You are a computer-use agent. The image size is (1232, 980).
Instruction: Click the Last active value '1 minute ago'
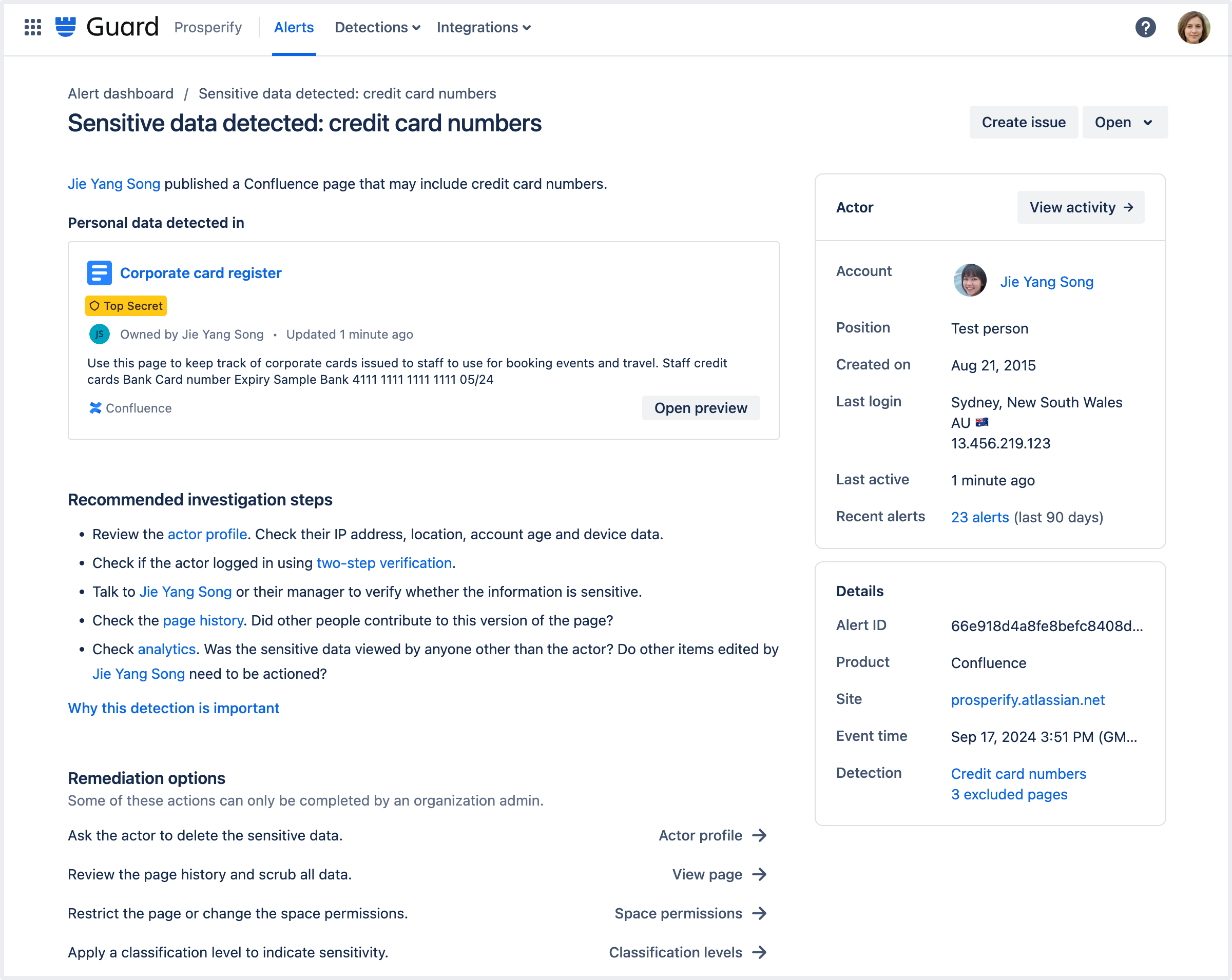point(993,480)
